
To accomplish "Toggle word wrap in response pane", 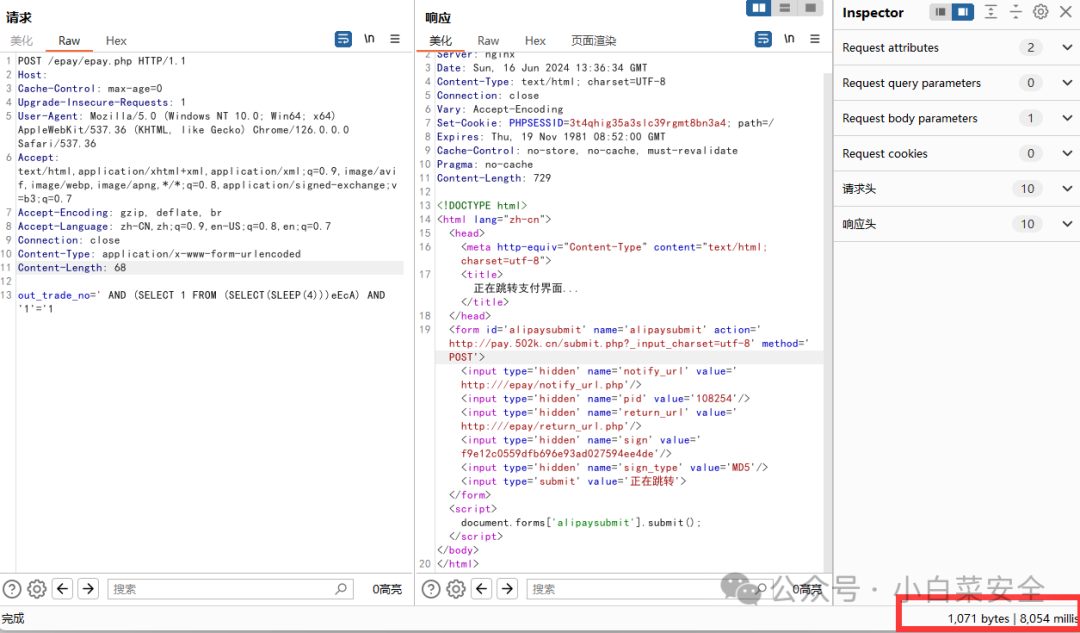I will coord(763,39).
